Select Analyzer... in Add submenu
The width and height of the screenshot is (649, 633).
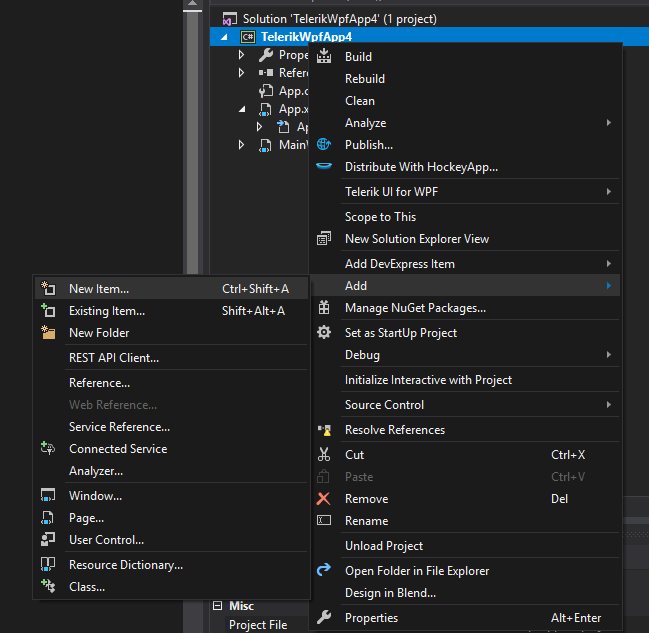(171, 471)
